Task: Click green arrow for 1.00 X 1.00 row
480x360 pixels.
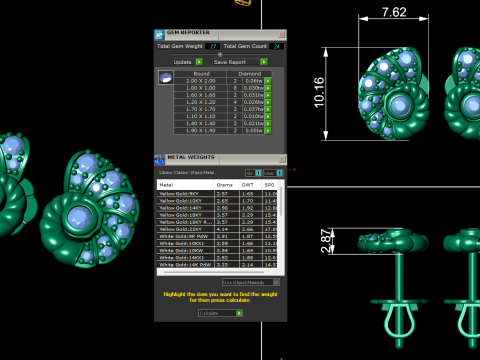Action: click(x=268, y=88)
